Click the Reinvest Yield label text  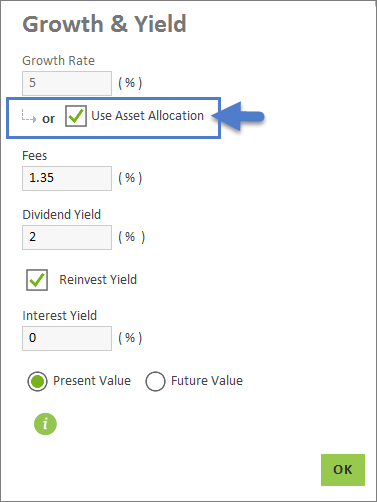click(98, 279)
